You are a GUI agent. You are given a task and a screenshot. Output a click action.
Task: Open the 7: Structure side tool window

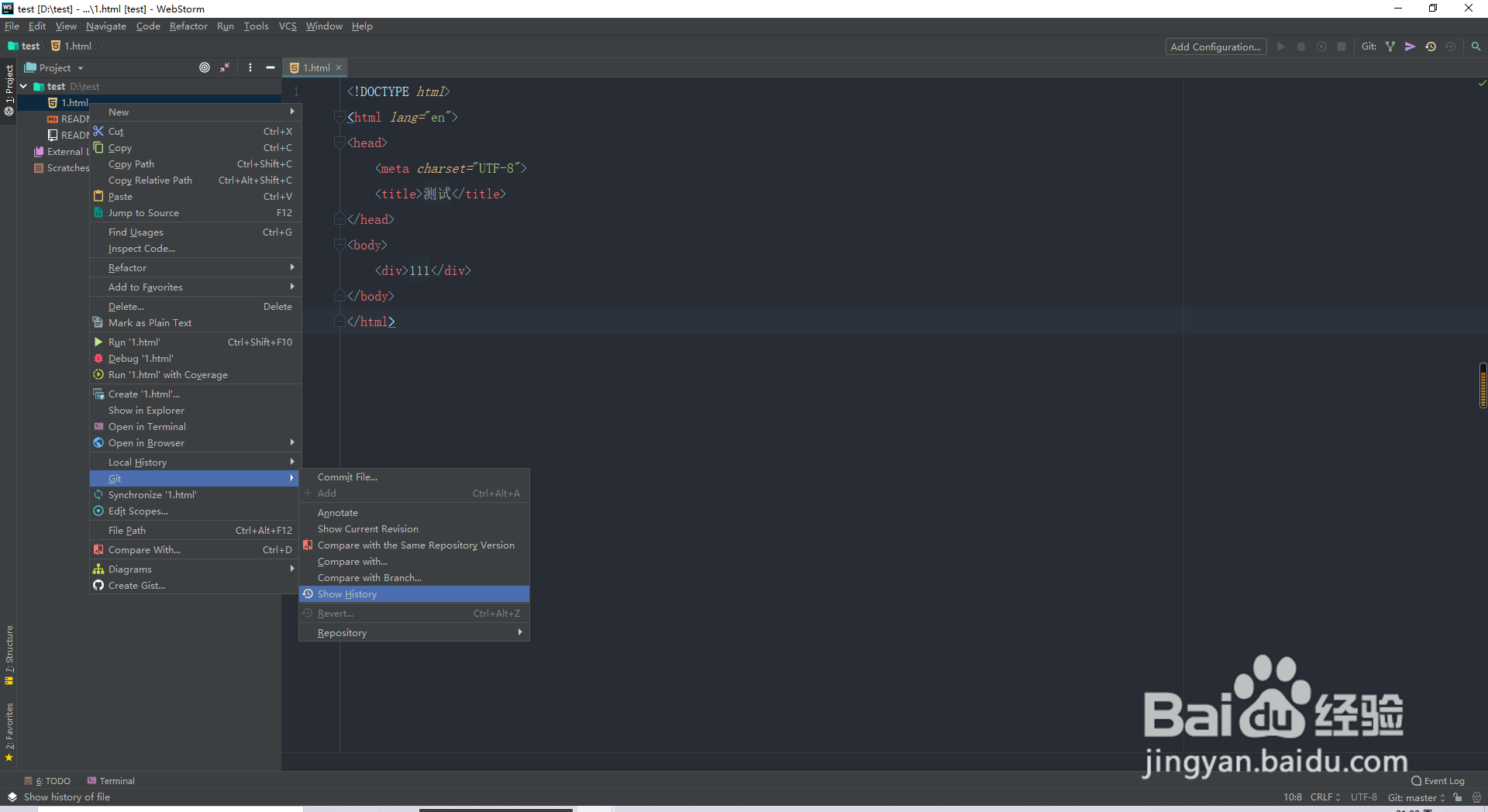point(9,655)
